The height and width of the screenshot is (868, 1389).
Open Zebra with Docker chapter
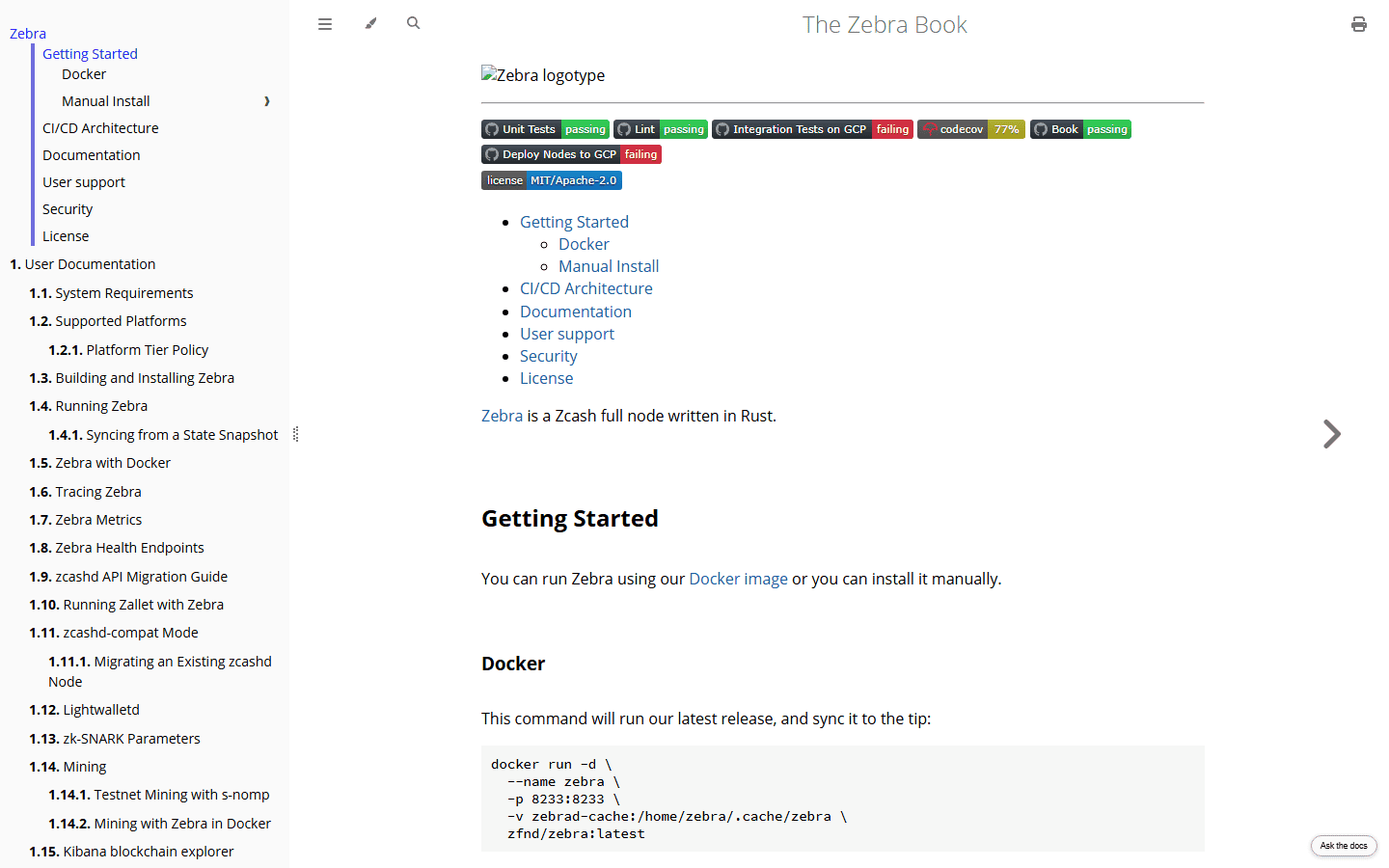pos(99,463)
